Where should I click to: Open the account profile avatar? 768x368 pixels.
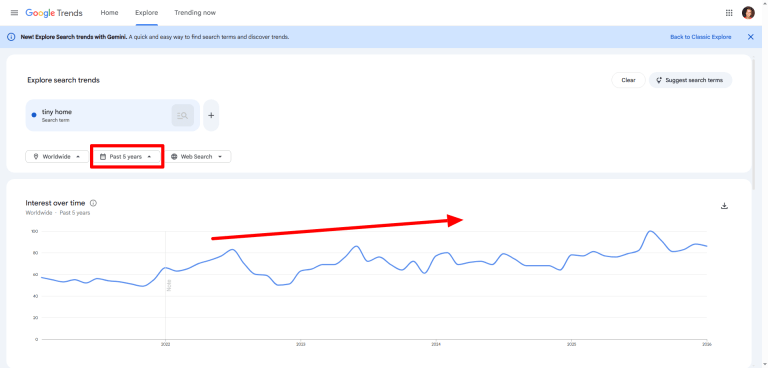pyautogui.click(x=748, y=13)
